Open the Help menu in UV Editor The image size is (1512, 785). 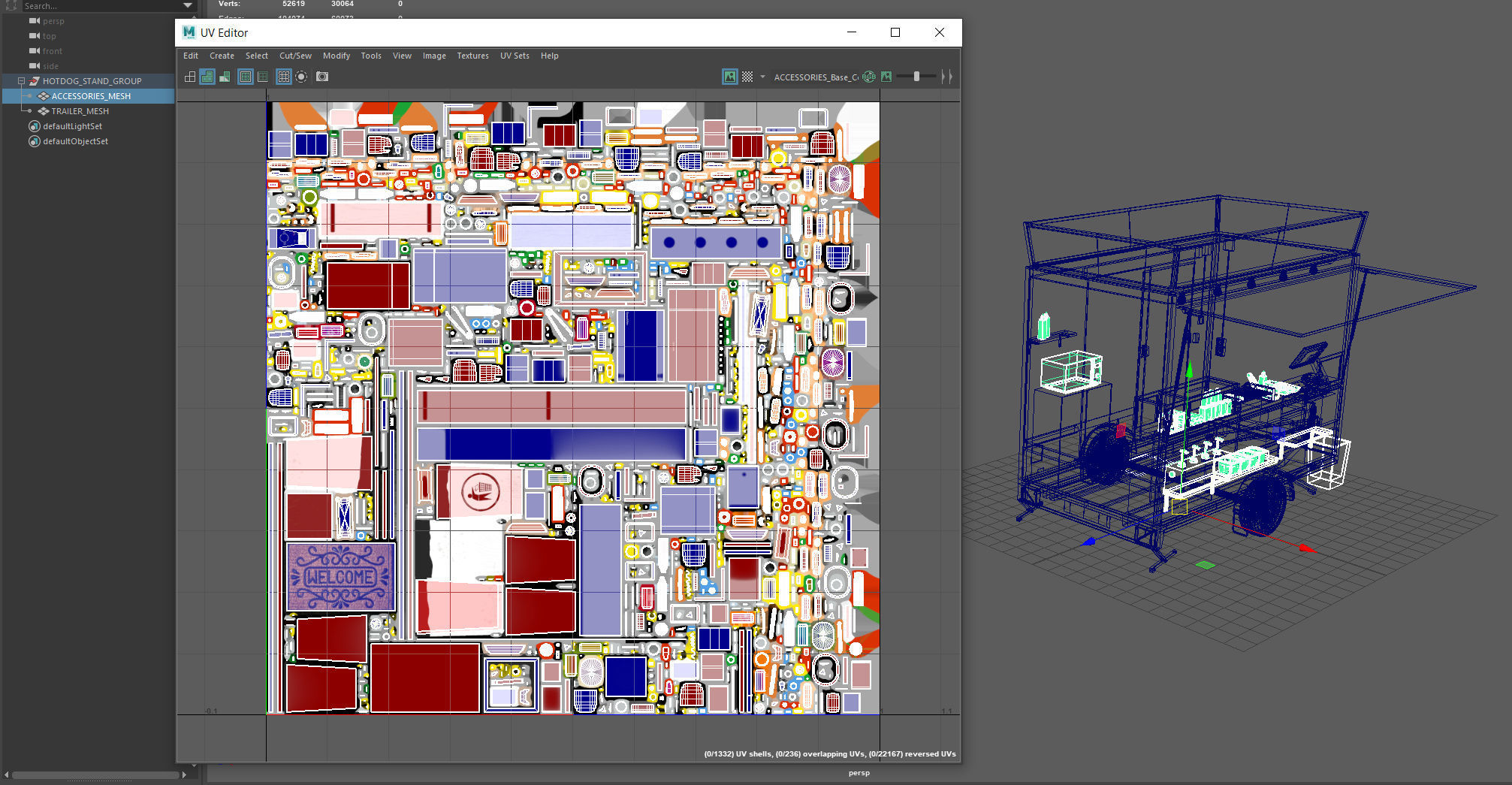pyautogui.click(x=549, y=56)
